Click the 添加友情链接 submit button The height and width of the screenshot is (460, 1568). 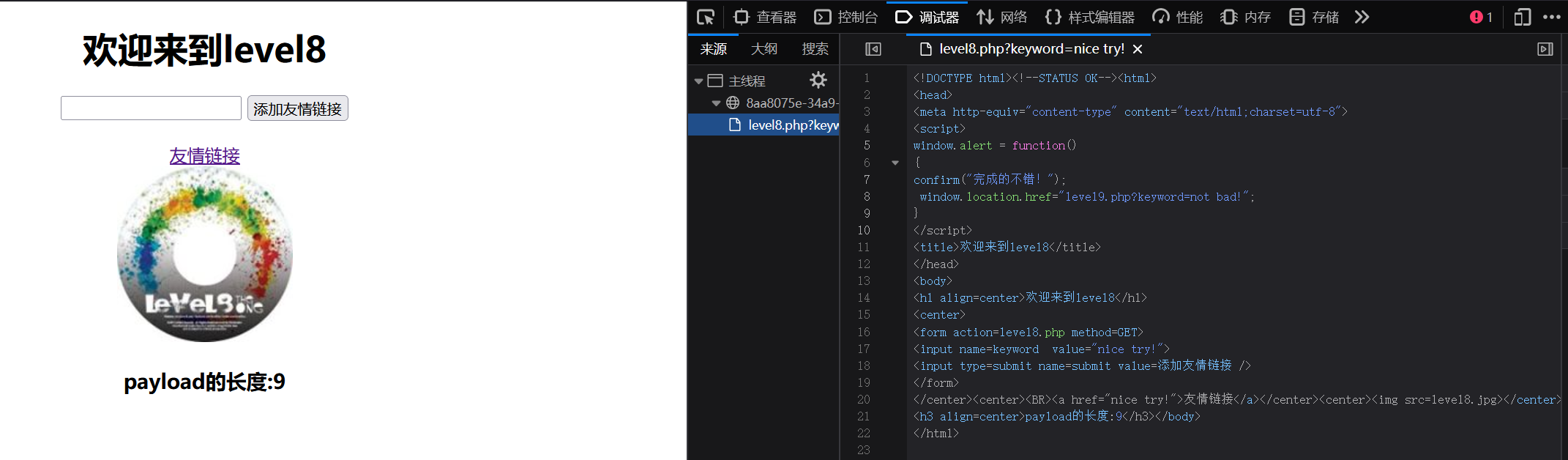pos(297,108)
